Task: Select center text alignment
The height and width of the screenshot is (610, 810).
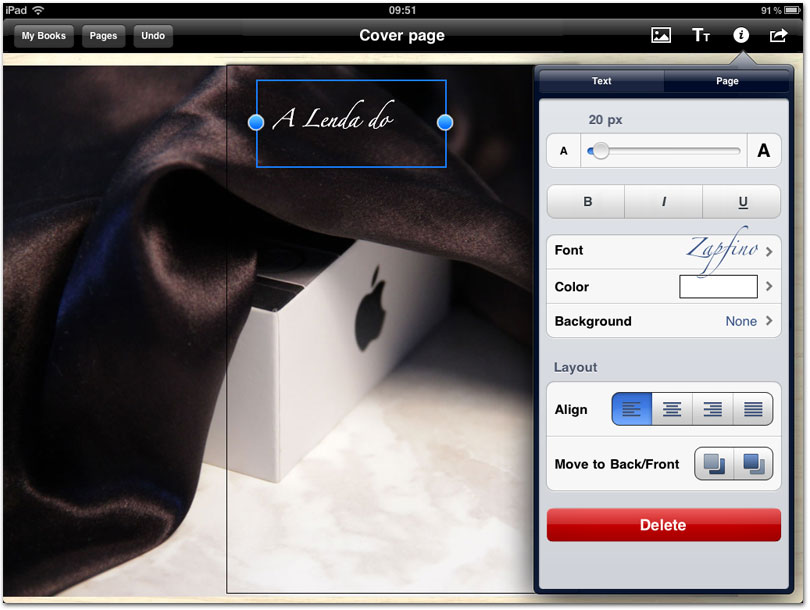Action: [672, 409]
